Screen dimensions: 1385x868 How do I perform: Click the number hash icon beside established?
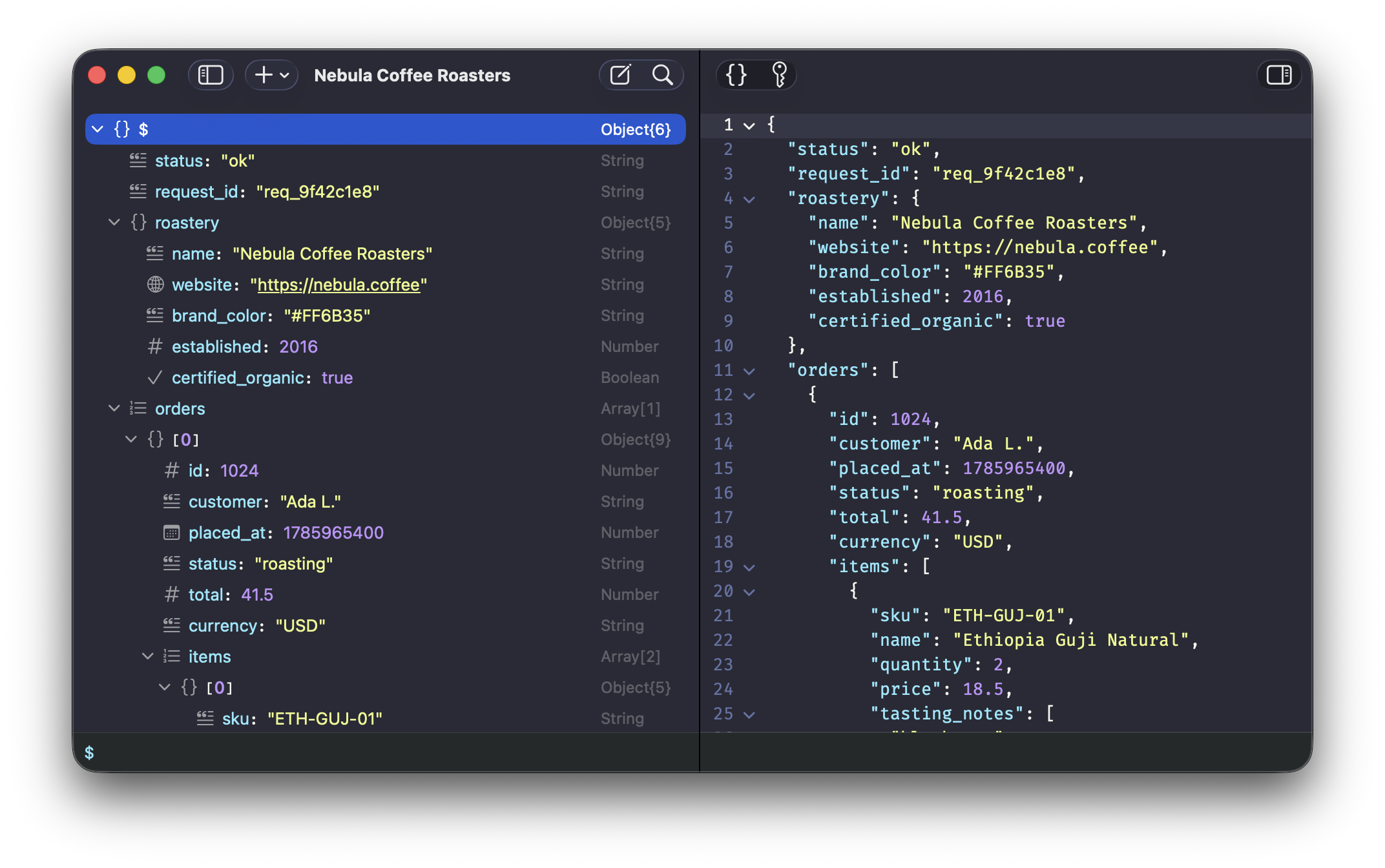coord(155,346)
